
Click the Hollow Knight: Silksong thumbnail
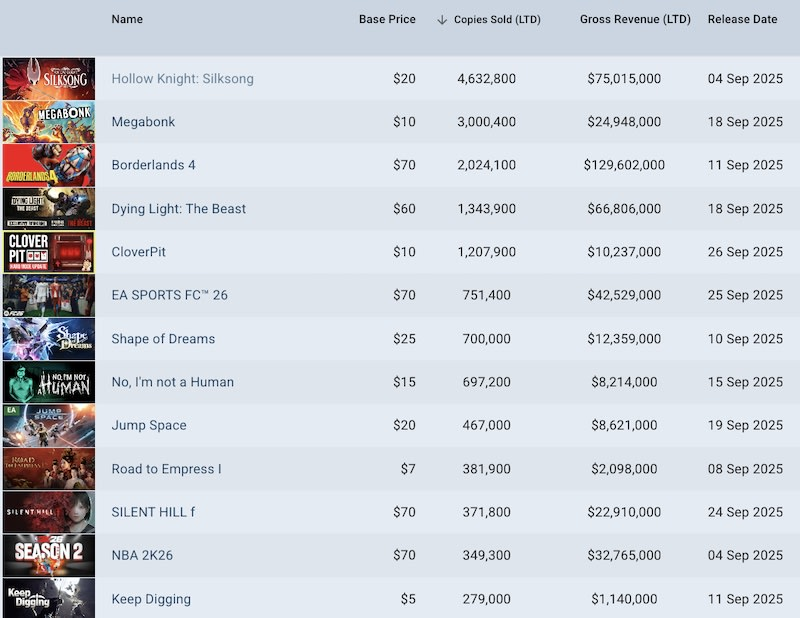click(x=49, y=79)
